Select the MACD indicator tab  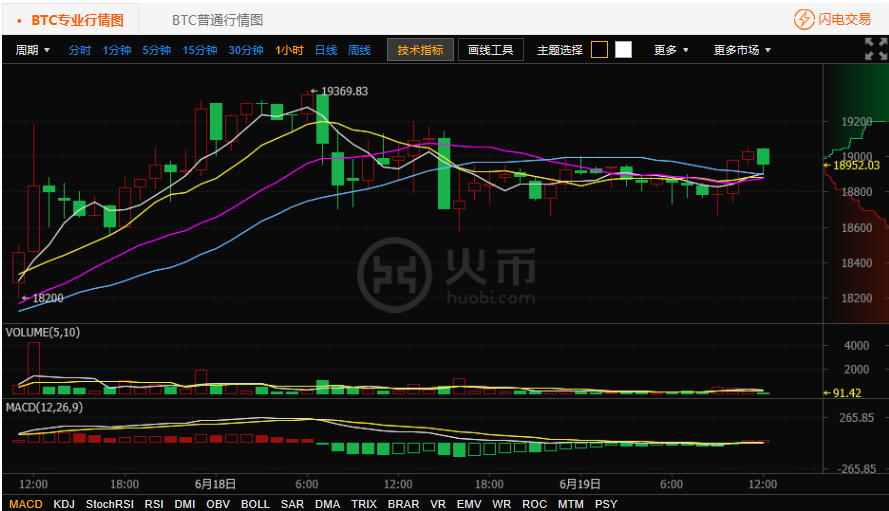pos(26,504)
